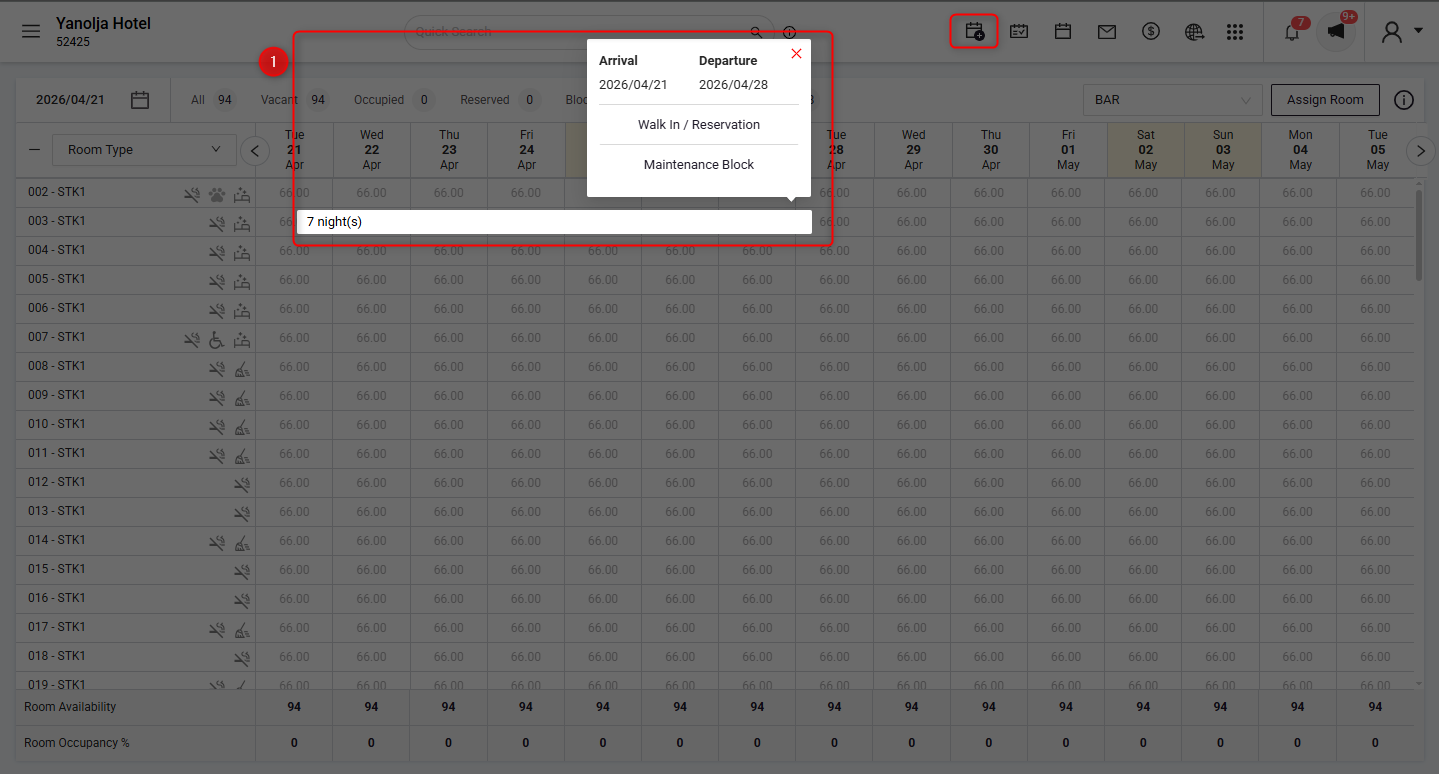The image size is (1439, 774).
Task: Click the paw pet-friendly icon on room 002
Action: (x=217, y=195)
